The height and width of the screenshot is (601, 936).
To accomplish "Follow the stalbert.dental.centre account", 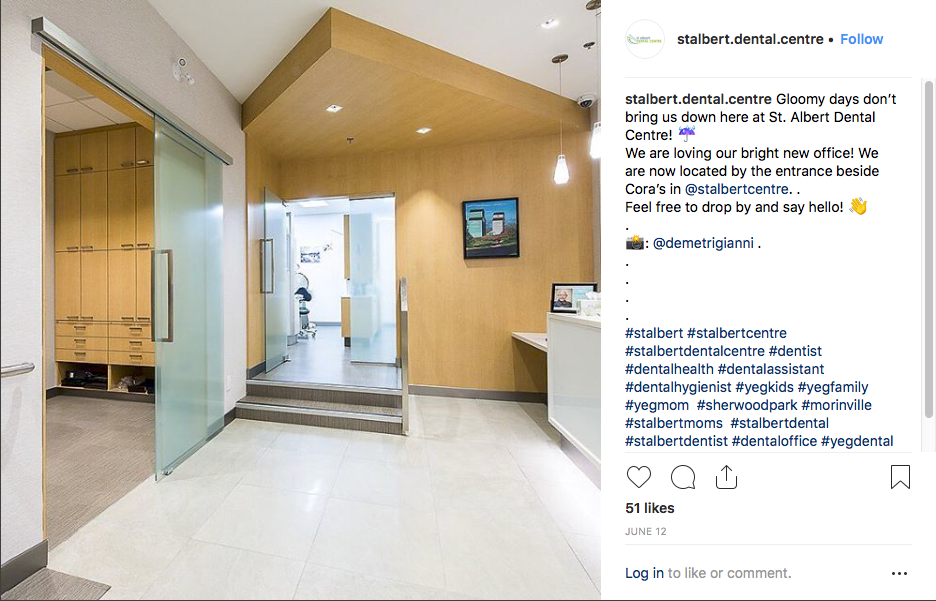I will coord(861,39).
